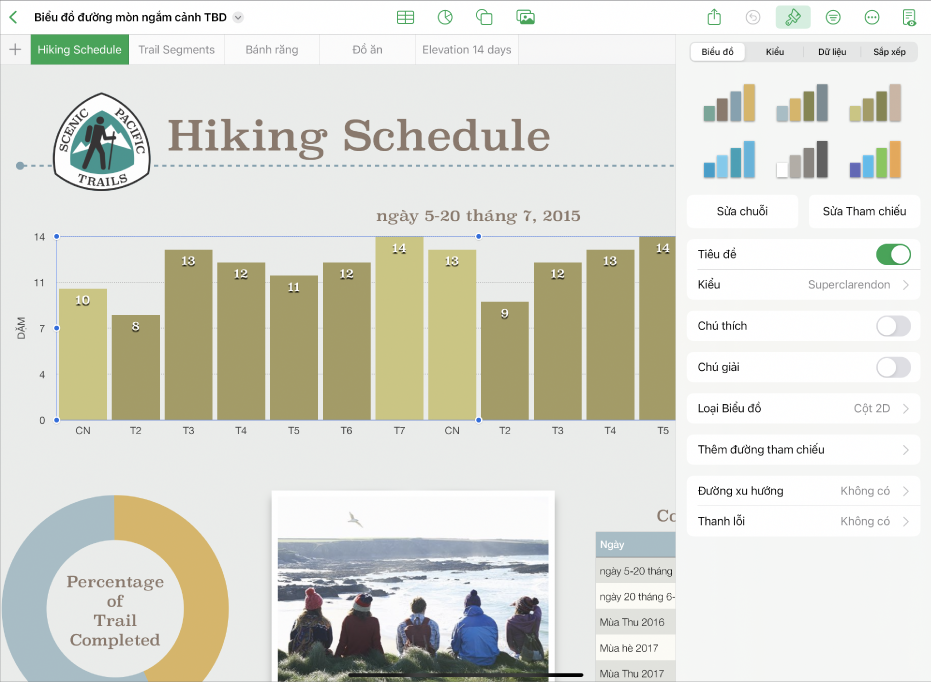This screenshot has width=931, height=684.
Task: Open the media insert menu
Action: pos(525,17)
